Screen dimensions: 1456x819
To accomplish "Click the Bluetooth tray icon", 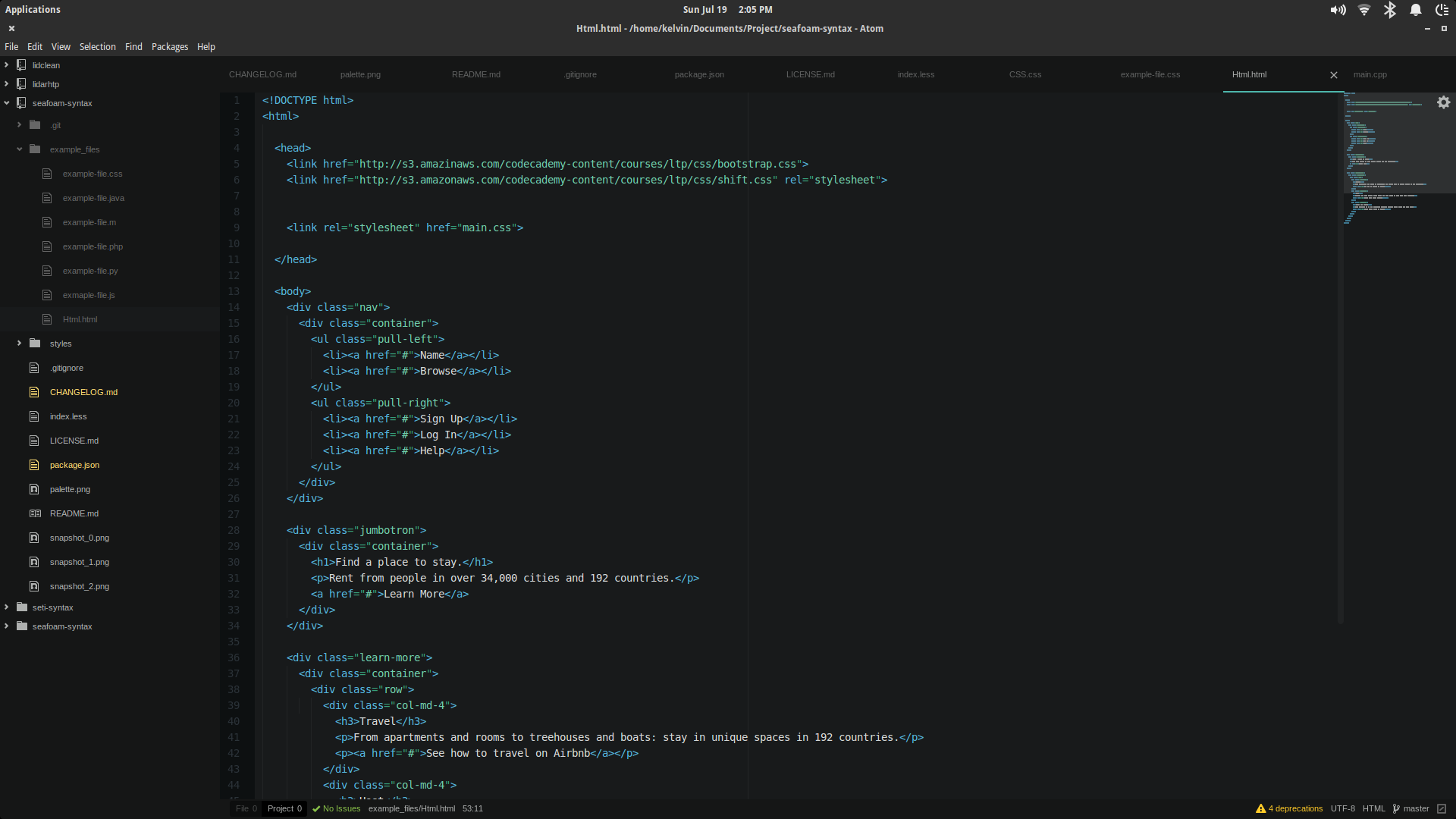I will [x=1389, y=10].
